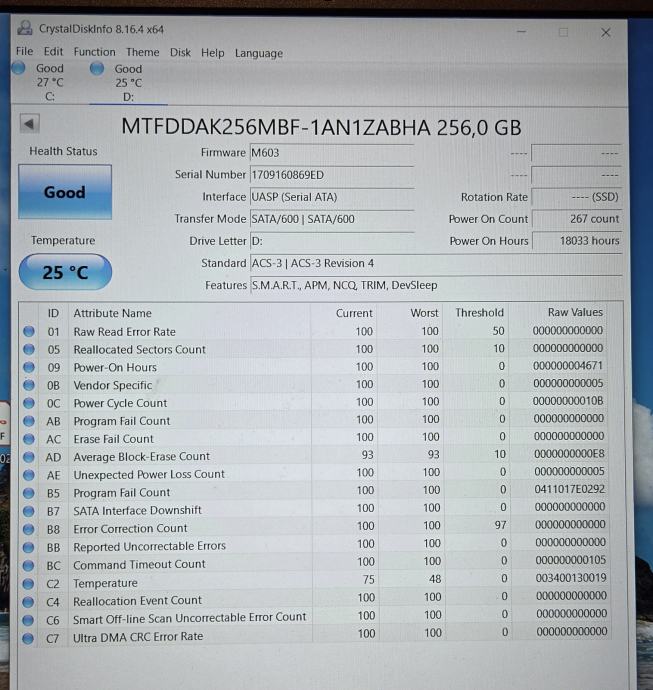Image resolution: width=653 pixels, height=690 pixels.
Task: Click the raw value 003400130019
Action: click(571, 578)
